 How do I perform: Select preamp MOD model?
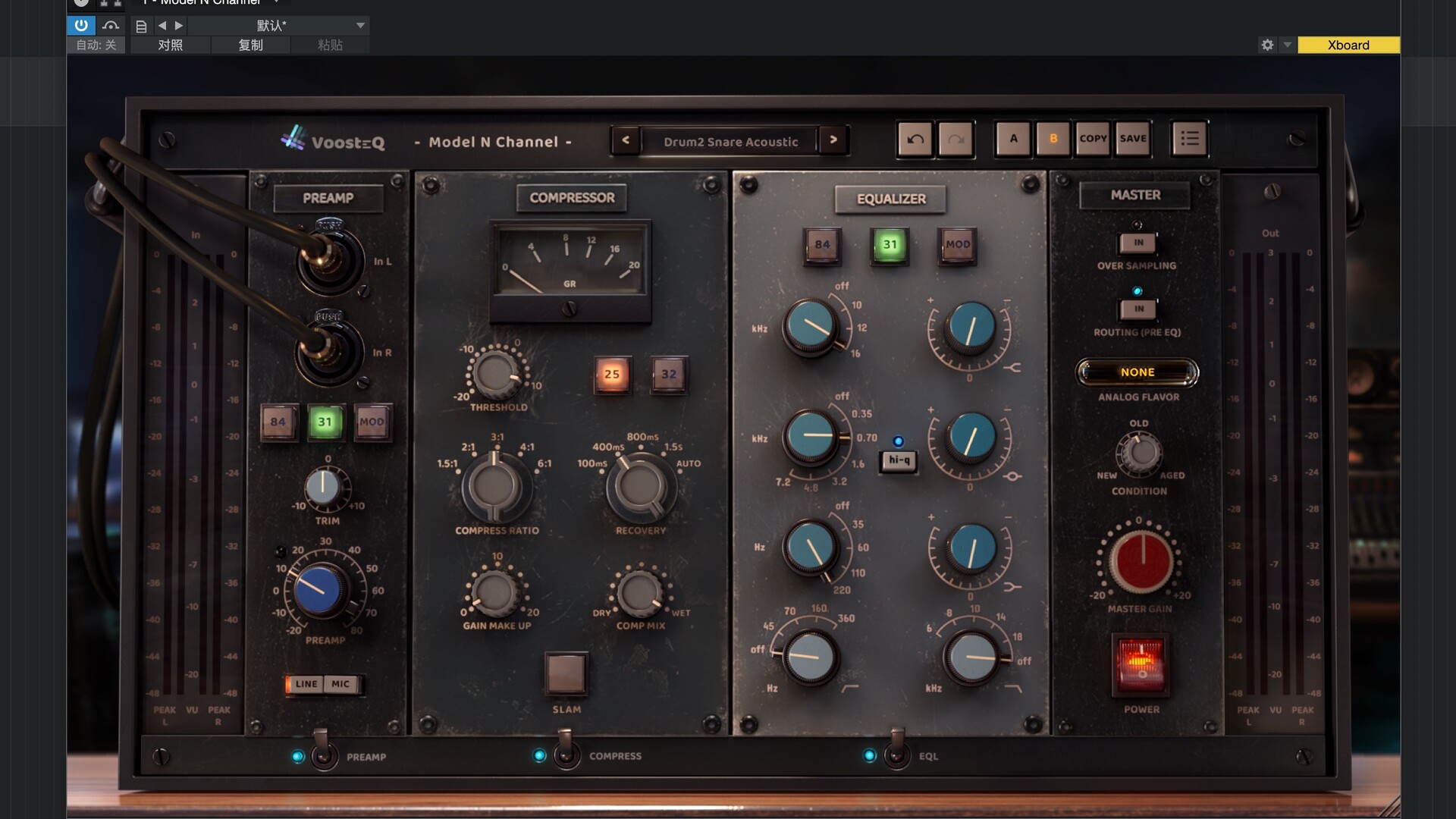tap(372, 422)
